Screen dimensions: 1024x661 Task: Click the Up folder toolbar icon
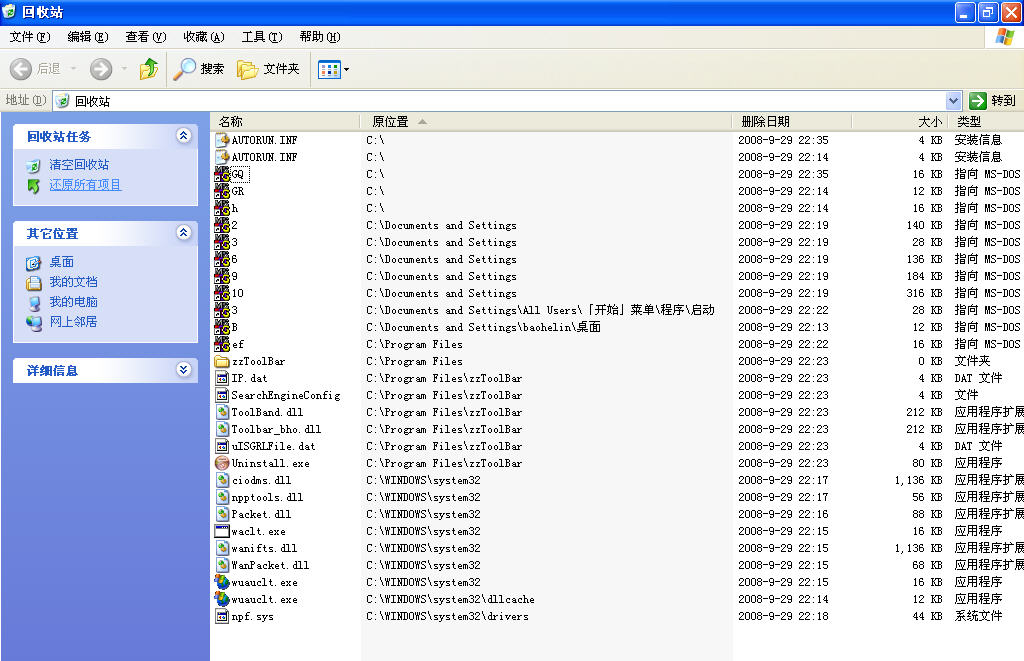(149, 69)
